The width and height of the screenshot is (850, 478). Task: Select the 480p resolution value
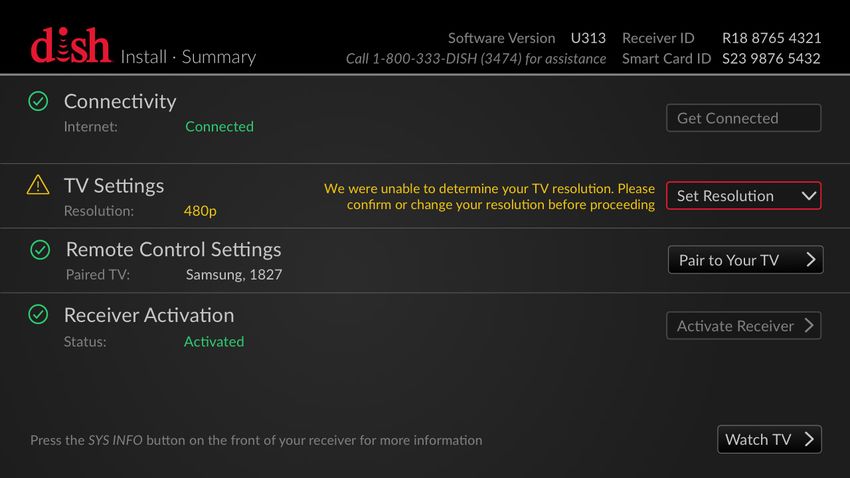pos(200,211)
